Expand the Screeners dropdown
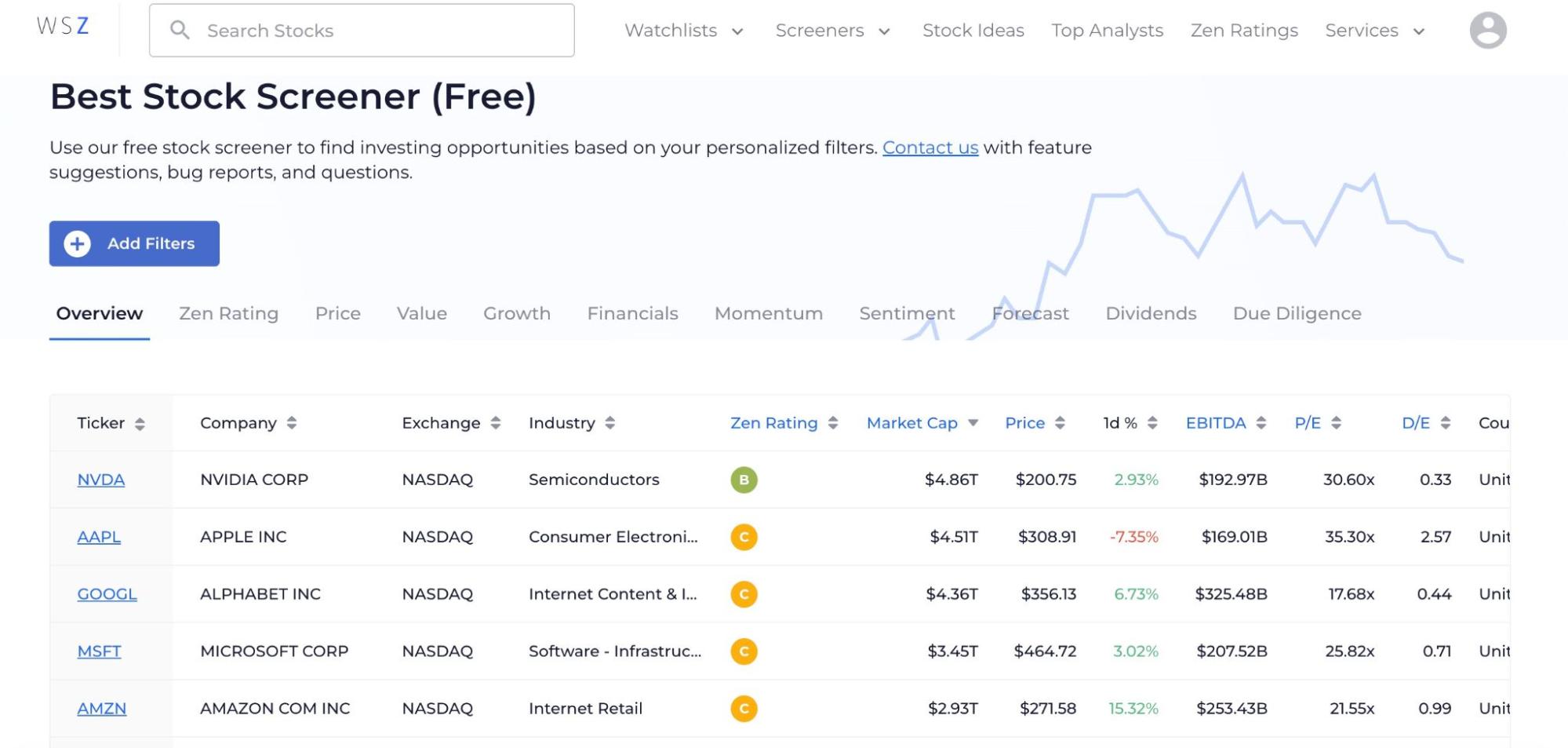 click(x=833, y=31)
